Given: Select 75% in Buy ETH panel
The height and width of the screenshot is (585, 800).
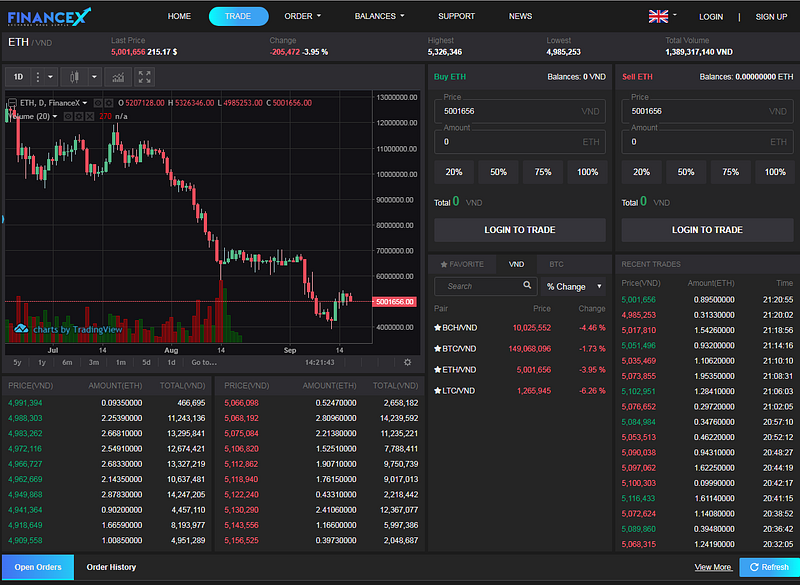Looking at the screenshot, I should tap(543, 172).
